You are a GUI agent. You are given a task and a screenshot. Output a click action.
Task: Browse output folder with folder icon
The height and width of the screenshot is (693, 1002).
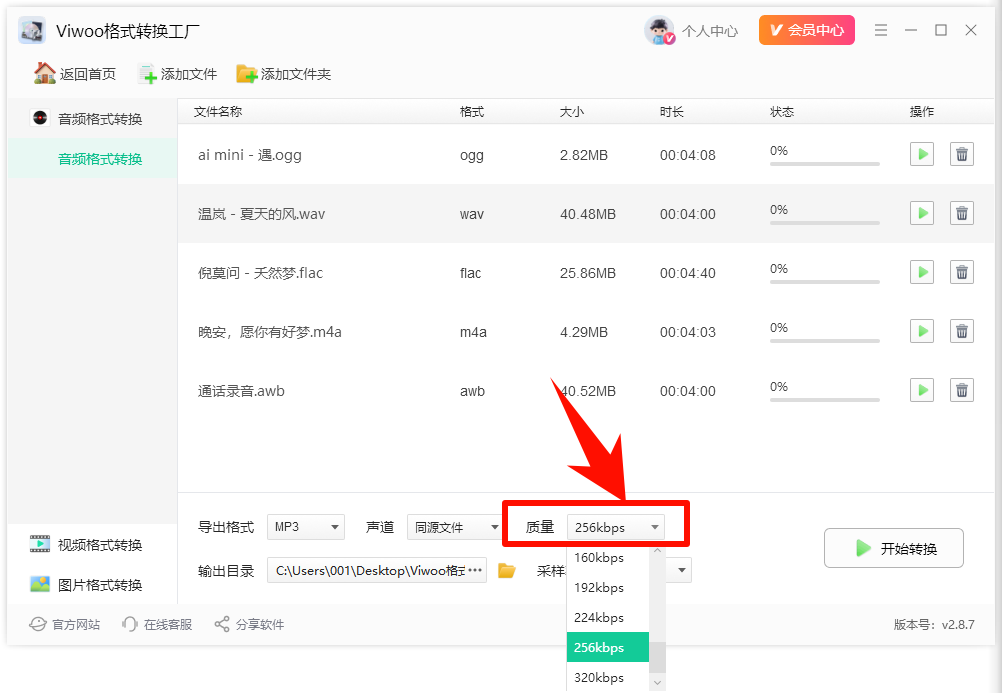pos(507,570)
